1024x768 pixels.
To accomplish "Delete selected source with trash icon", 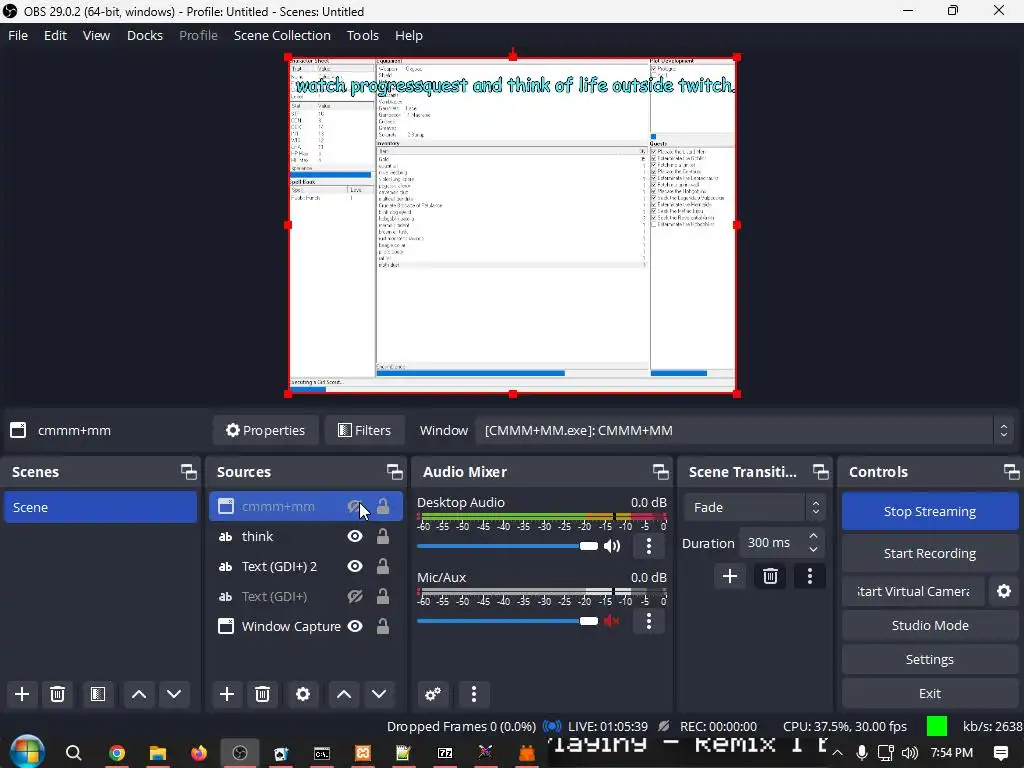I will [263, 694].
